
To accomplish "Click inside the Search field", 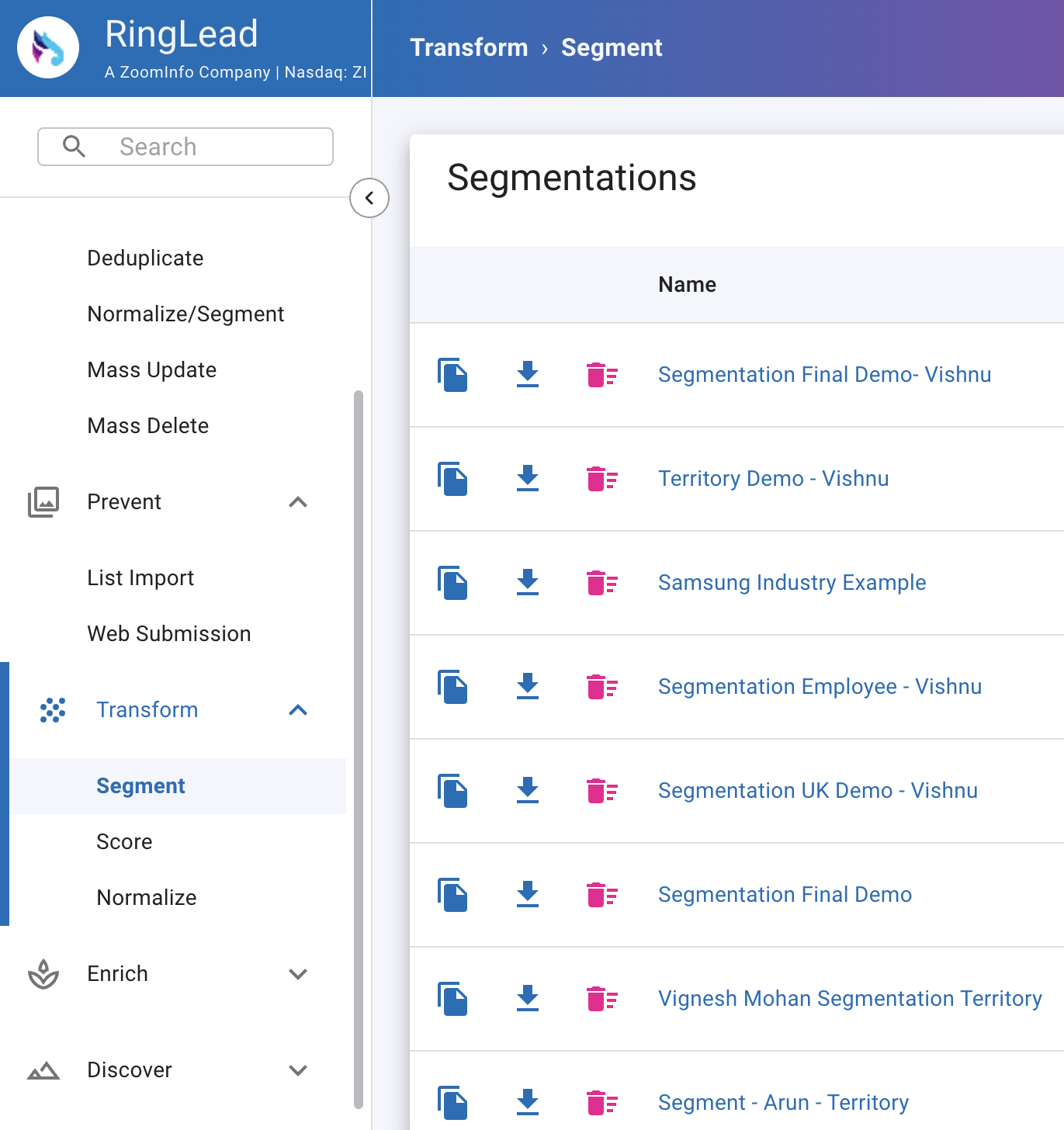I will coord(185,147).
